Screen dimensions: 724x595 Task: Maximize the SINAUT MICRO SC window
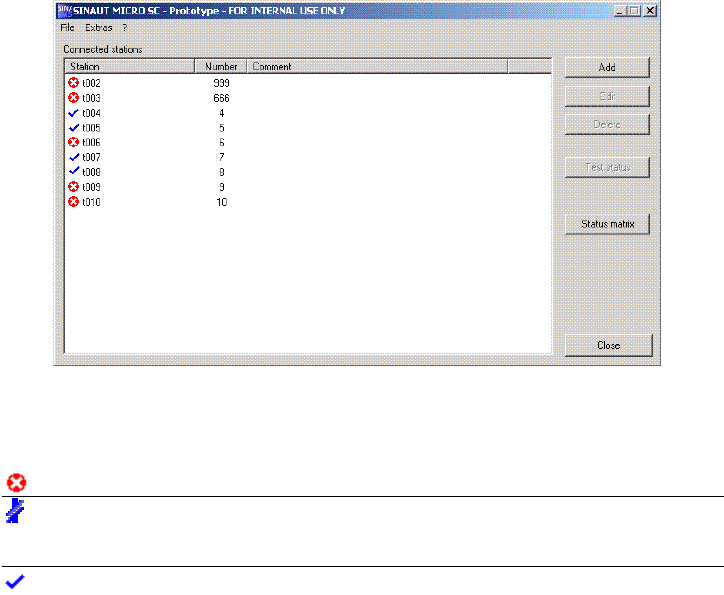tap(634, 11)
